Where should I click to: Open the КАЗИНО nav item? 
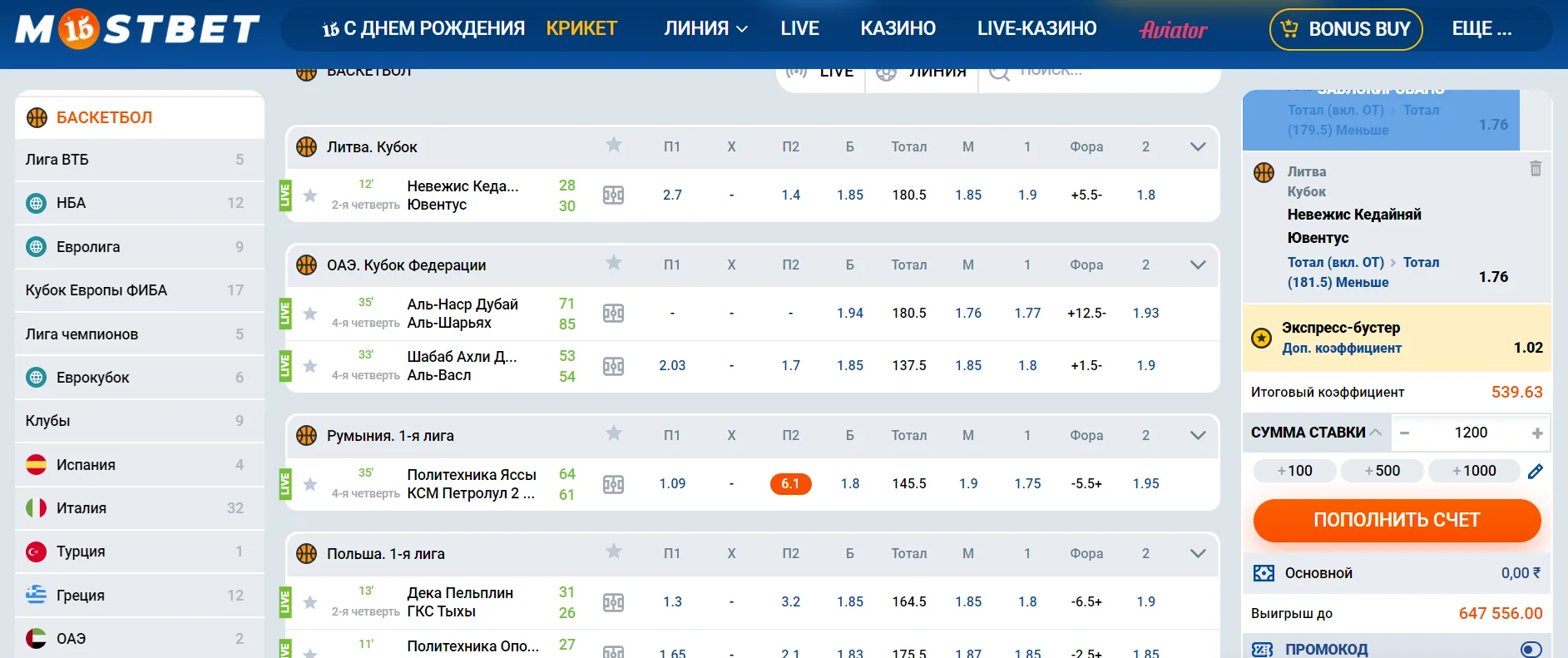click(898, 28)
